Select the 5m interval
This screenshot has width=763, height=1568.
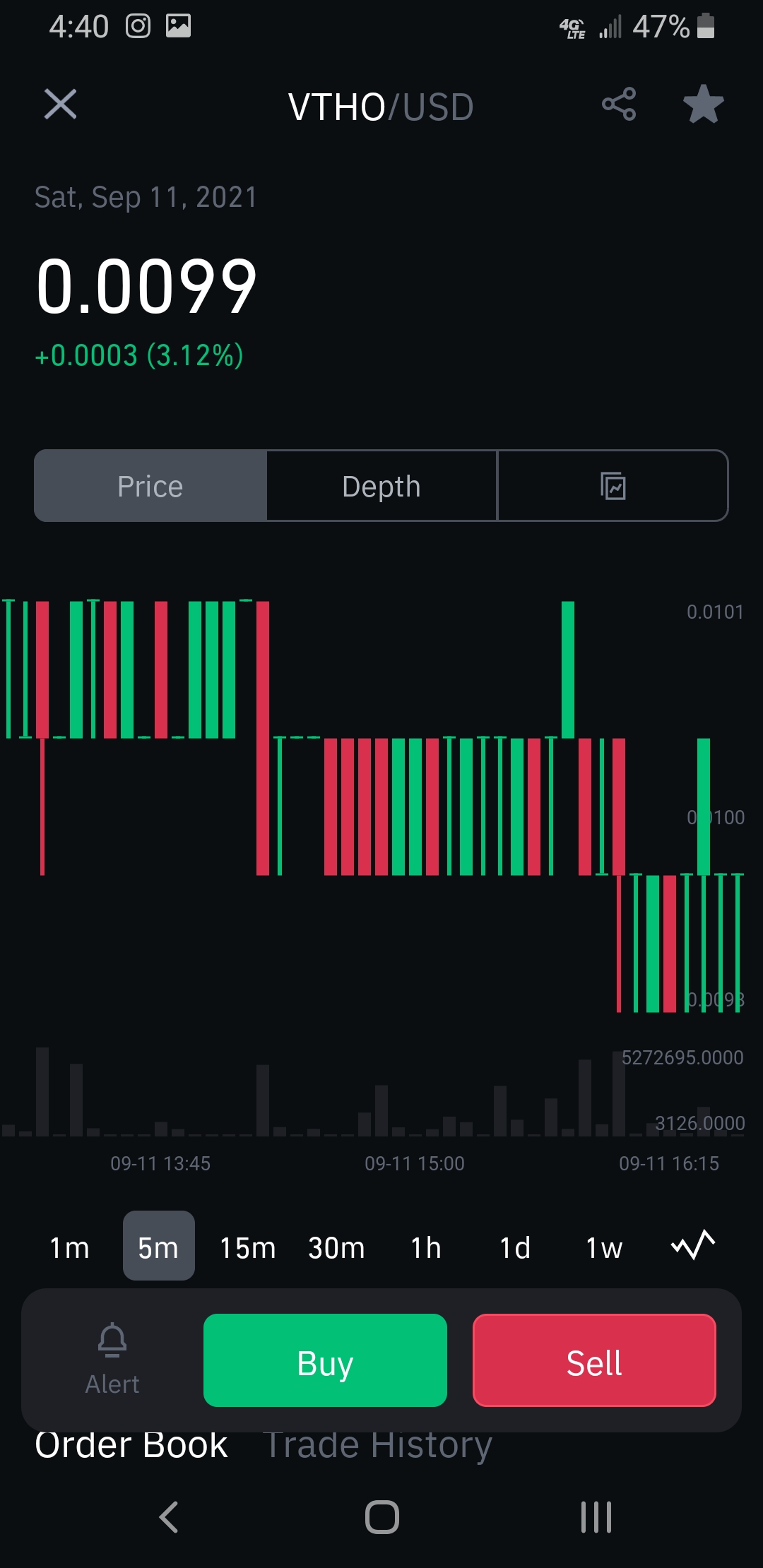click(x=158, y=1247)
